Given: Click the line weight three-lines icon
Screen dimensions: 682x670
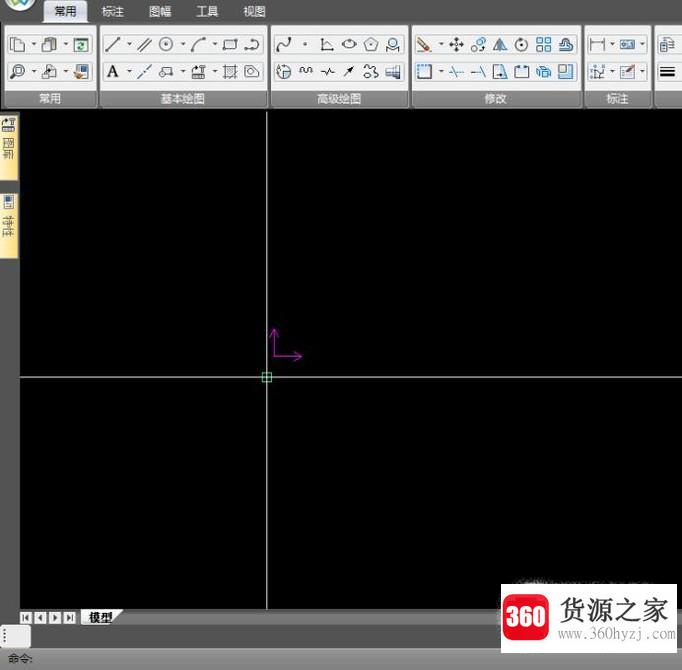Looking at the screenshot, I should click(667, 72).
